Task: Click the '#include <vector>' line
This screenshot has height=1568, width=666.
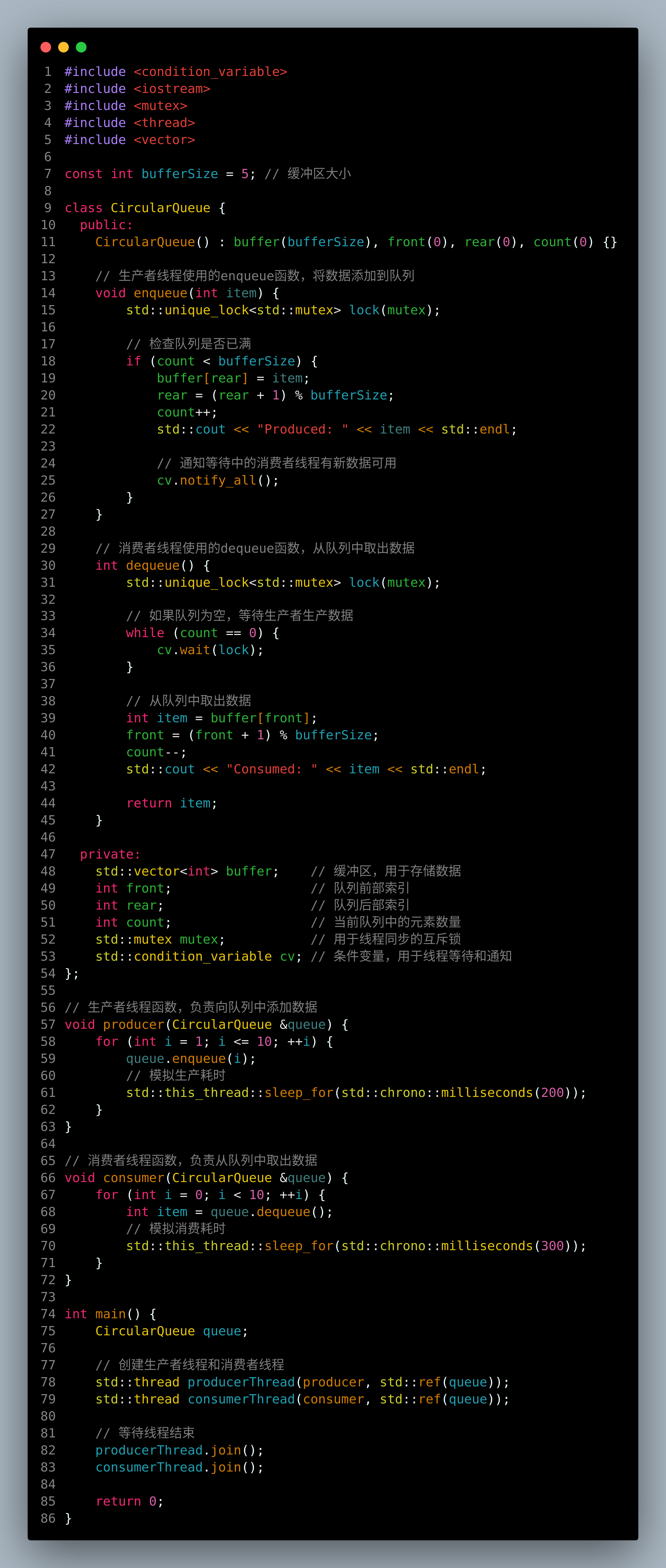Action: point(129,140)
